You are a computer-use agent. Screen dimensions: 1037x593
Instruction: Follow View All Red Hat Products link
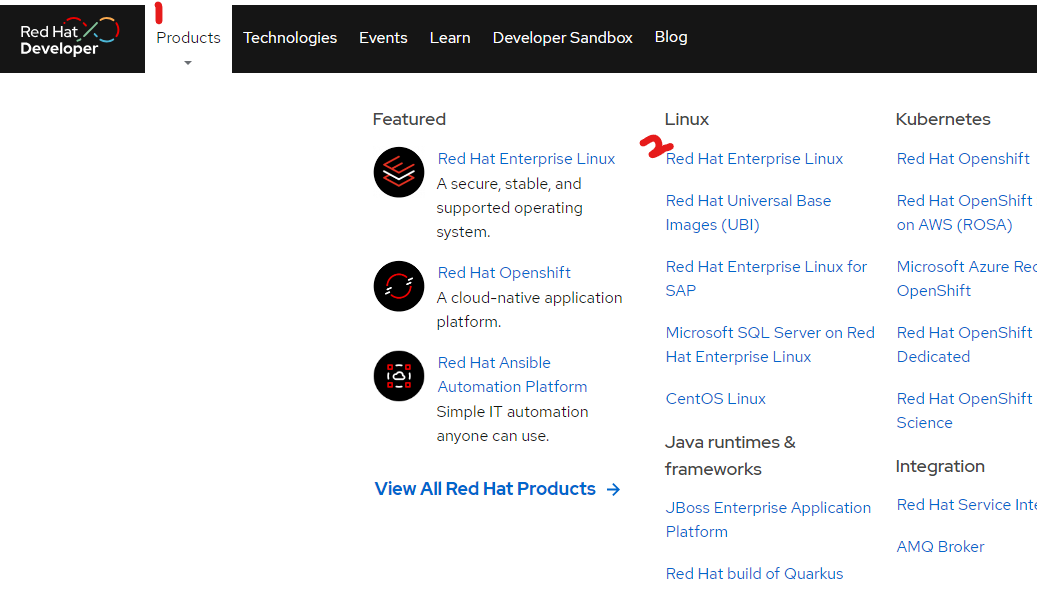tap(485, 489)
